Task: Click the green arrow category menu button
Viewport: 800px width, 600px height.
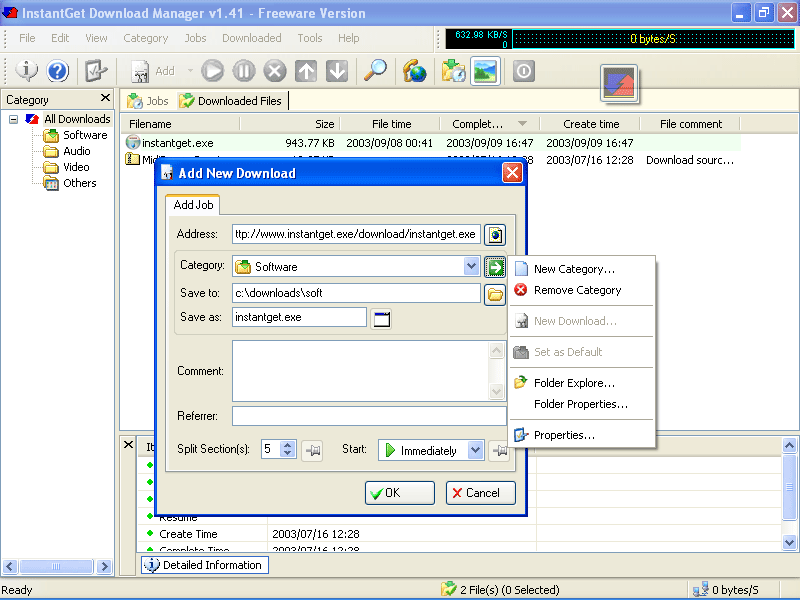Action: point(495,267)
